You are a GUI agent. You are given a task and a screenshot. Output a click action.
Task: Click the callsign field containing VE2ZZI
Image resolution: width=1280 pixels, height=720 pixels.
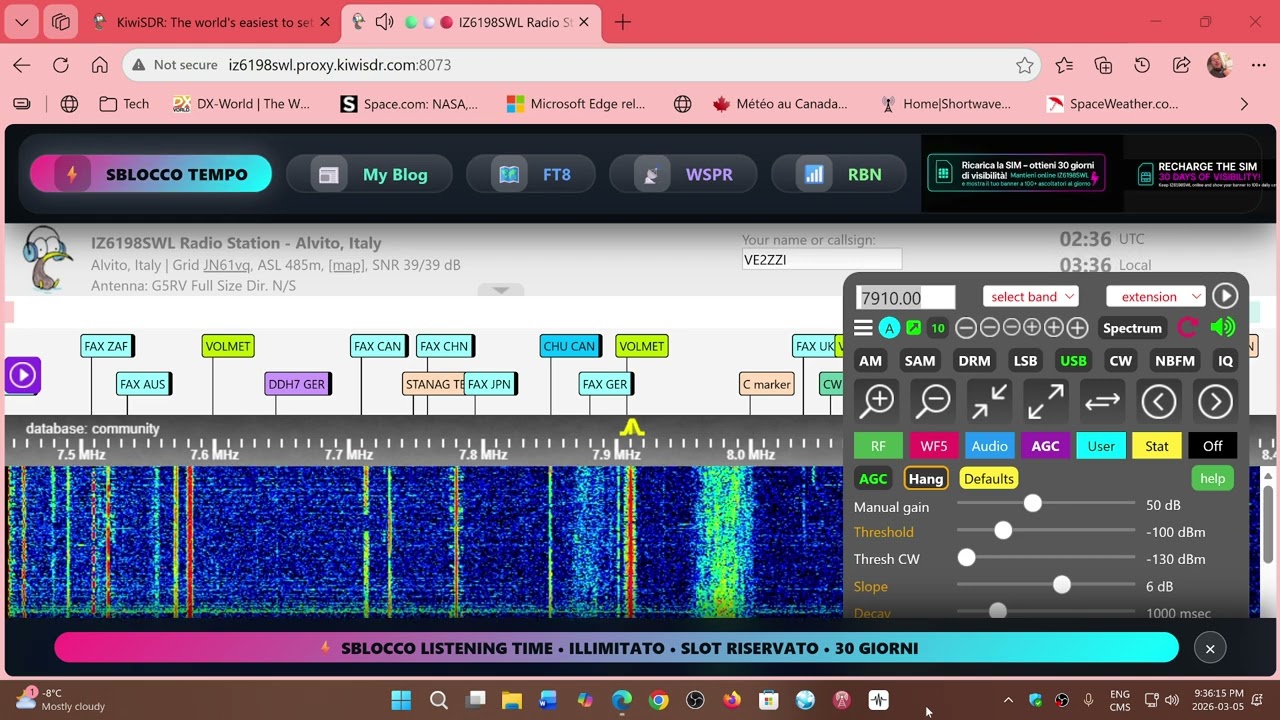click(x=821, y=260)
